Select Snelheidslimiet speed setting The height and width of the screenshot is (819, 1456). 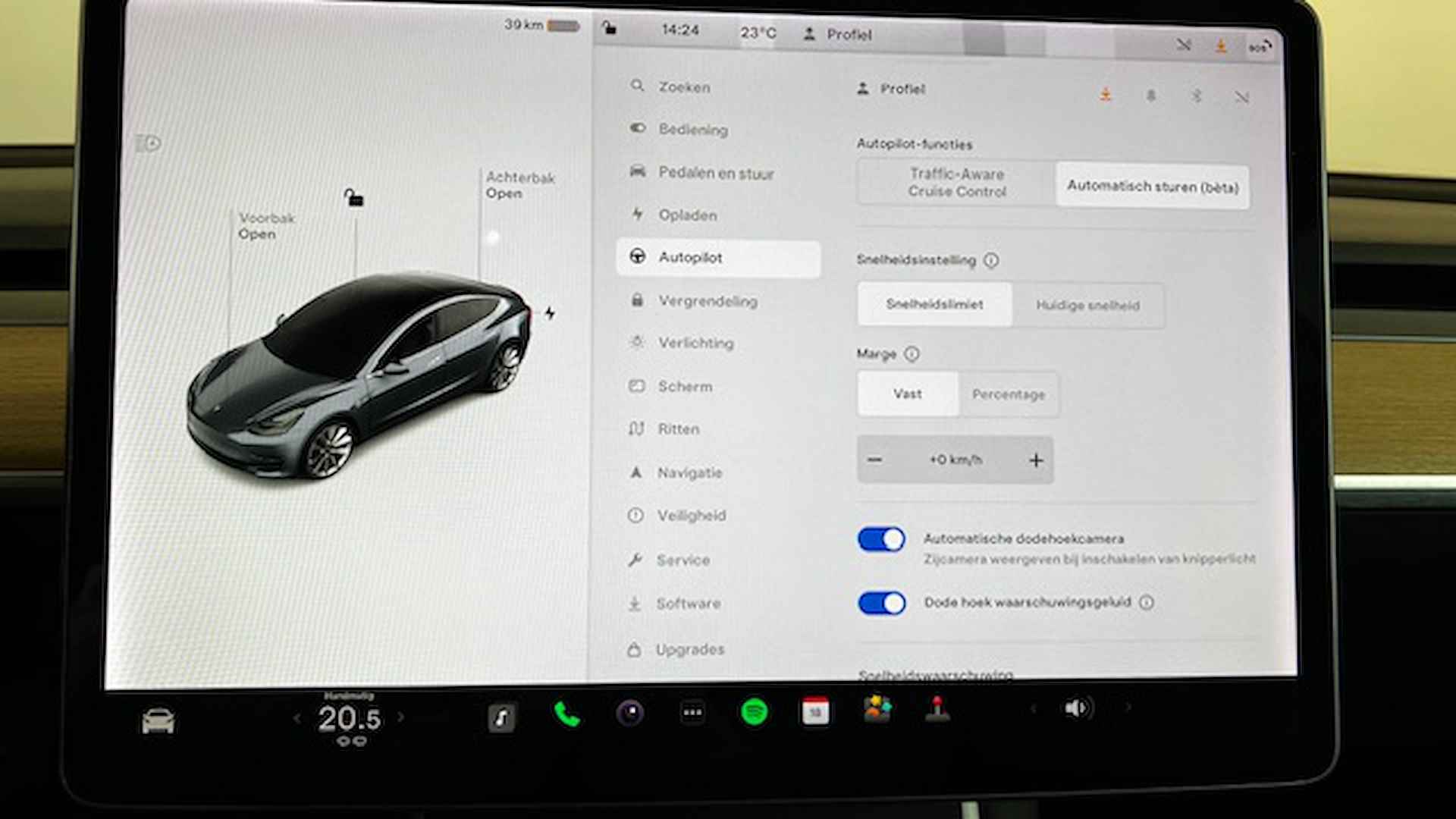pos(932,305)
